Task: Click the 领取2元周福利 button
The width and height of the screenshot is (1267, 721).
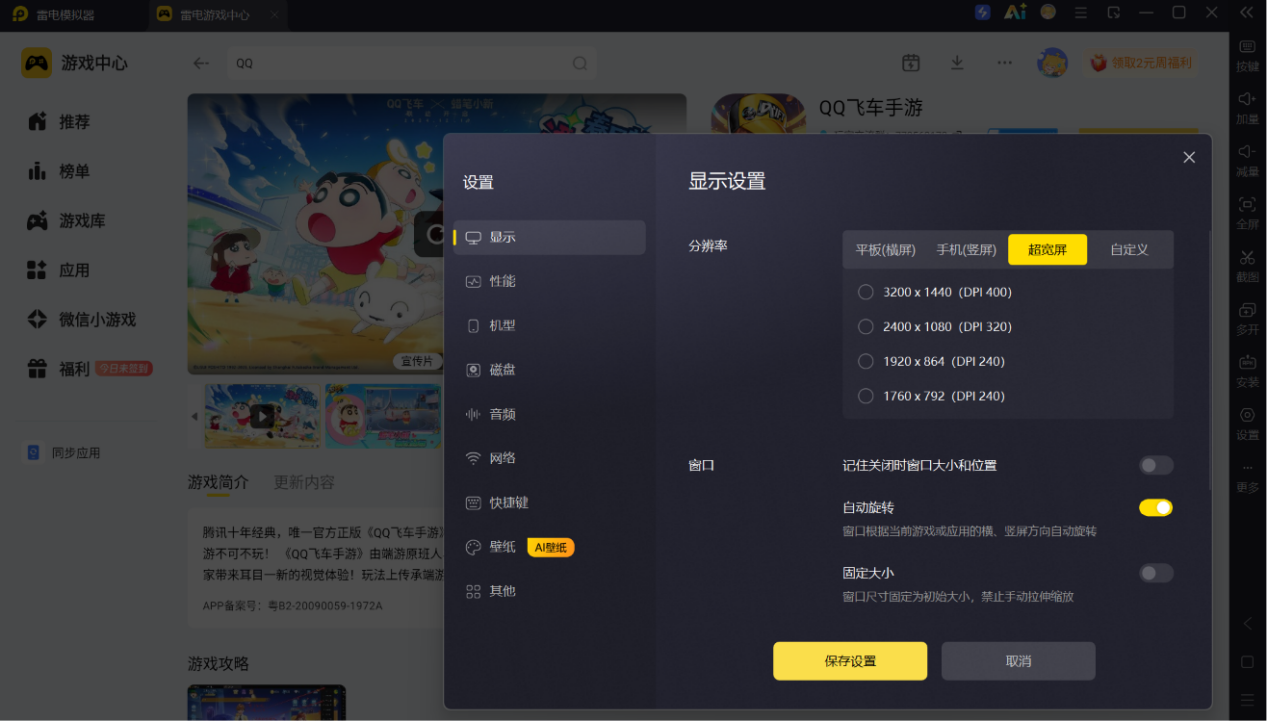Action: pyautogui.click(x=1142, y=63)
